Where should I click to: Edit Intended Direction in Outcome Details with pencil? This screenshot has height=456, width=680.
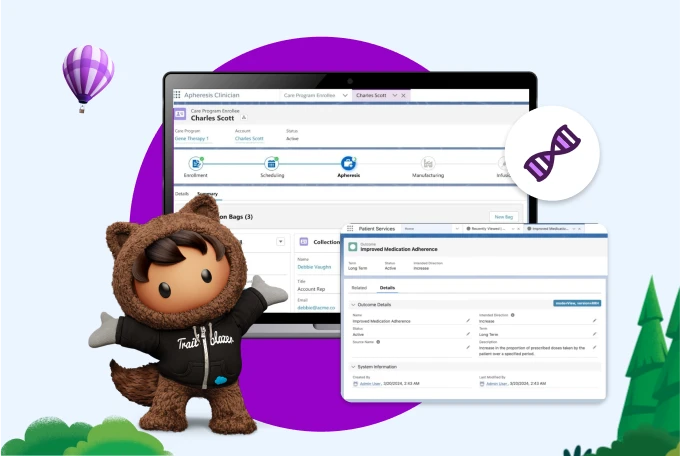pos(595,321)
